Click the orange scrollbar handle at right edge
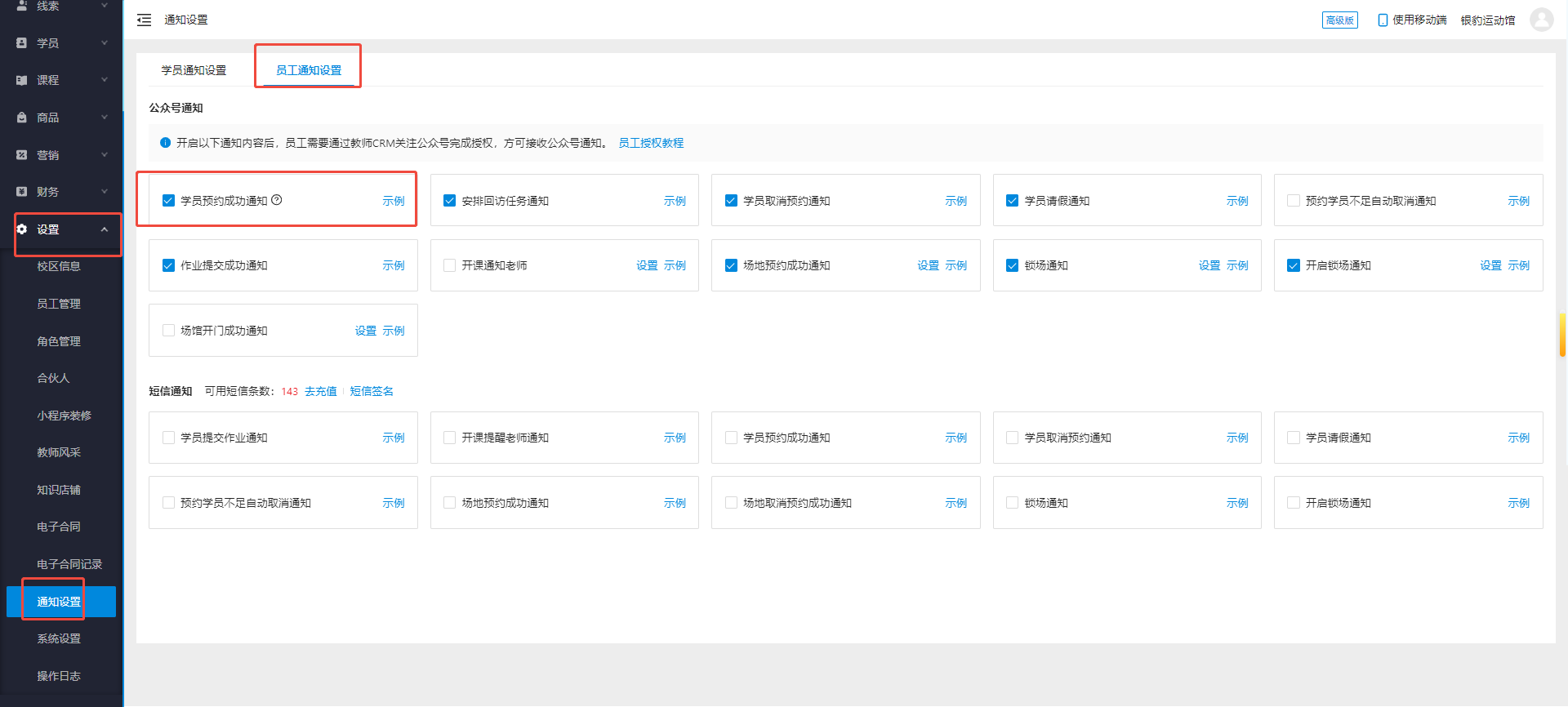Screen dimensions: 1568x707 1562,335
